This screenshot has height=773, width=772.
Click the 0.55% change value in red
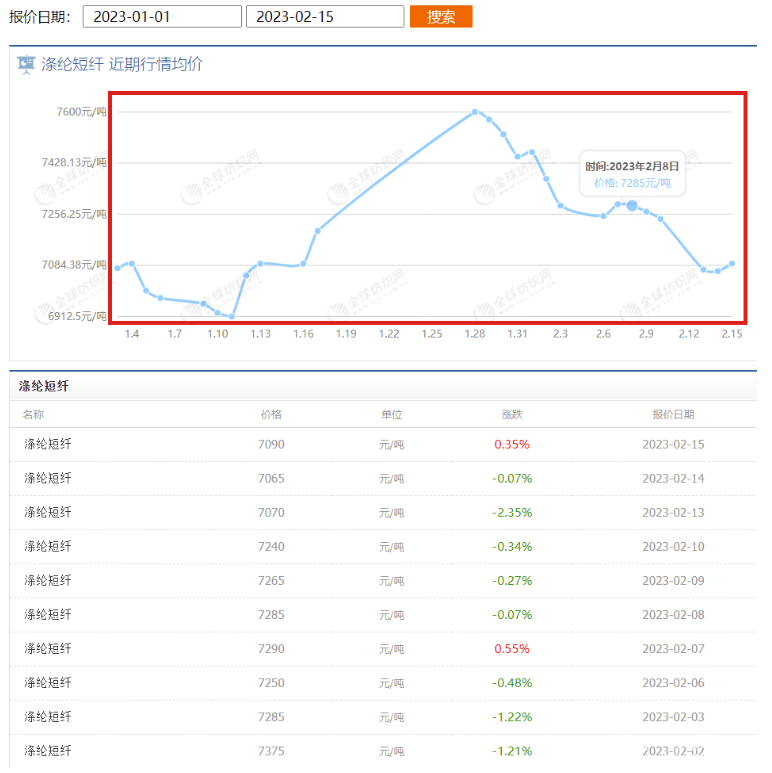pyautogui.click(x=511, y=649)
